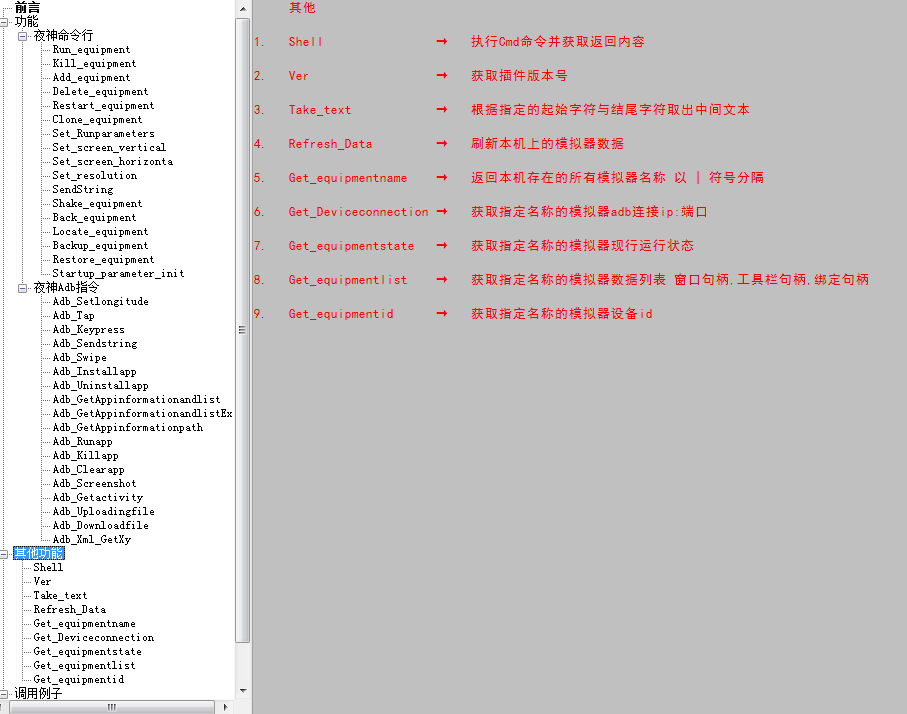907x714 pixels.
Task: Open Locate_equipment in the tree
Action: 100,231
